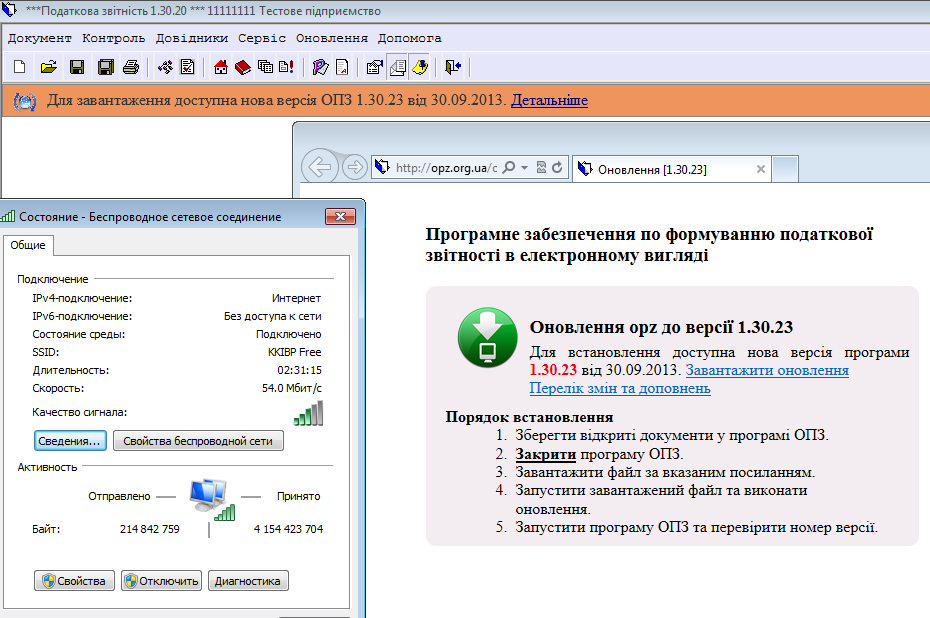930x618 pixels.
Task: Select the Общие tab
Action: point(26,244)
